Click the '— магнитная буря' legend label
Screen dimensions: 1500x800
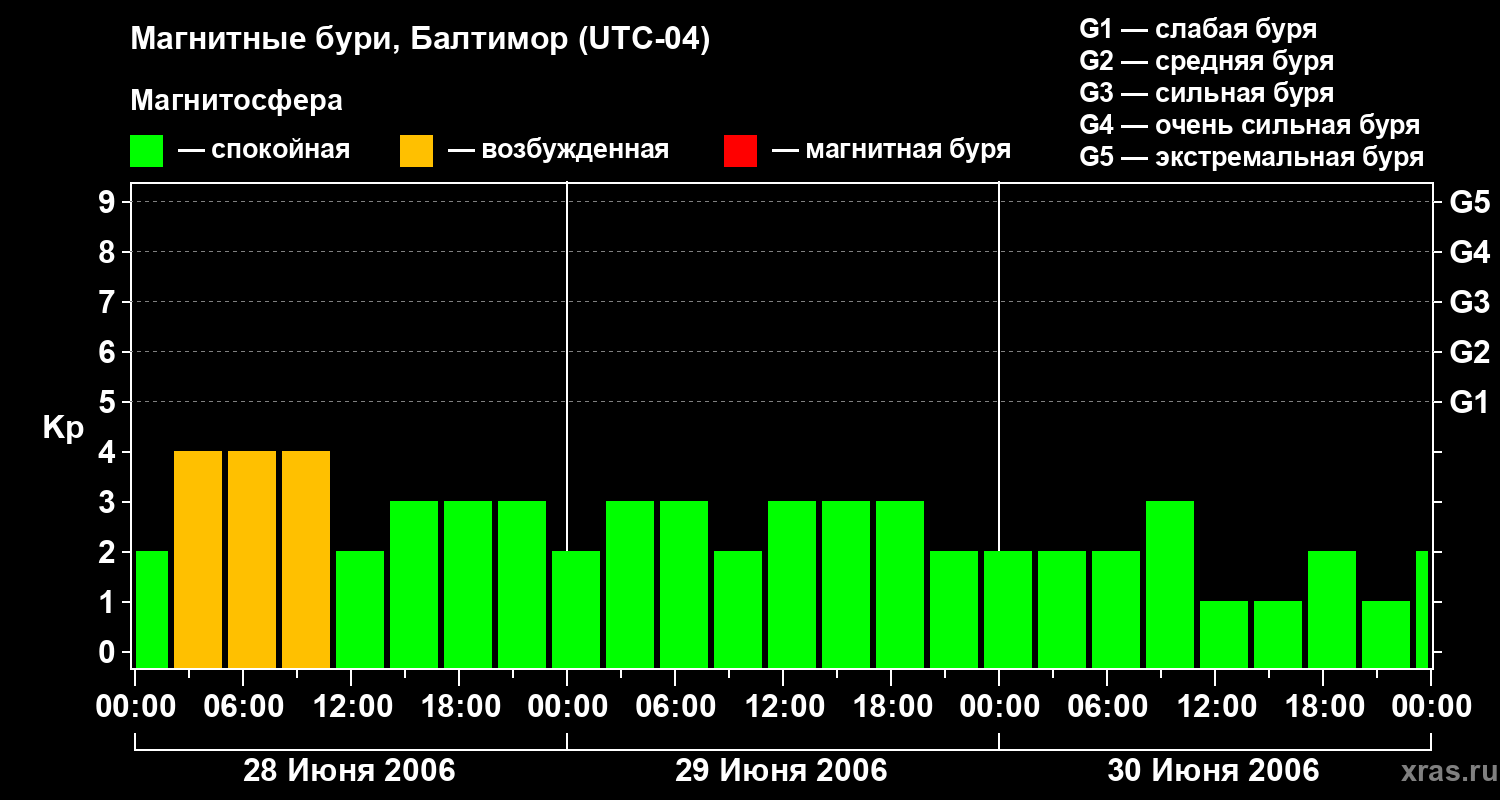891,150
